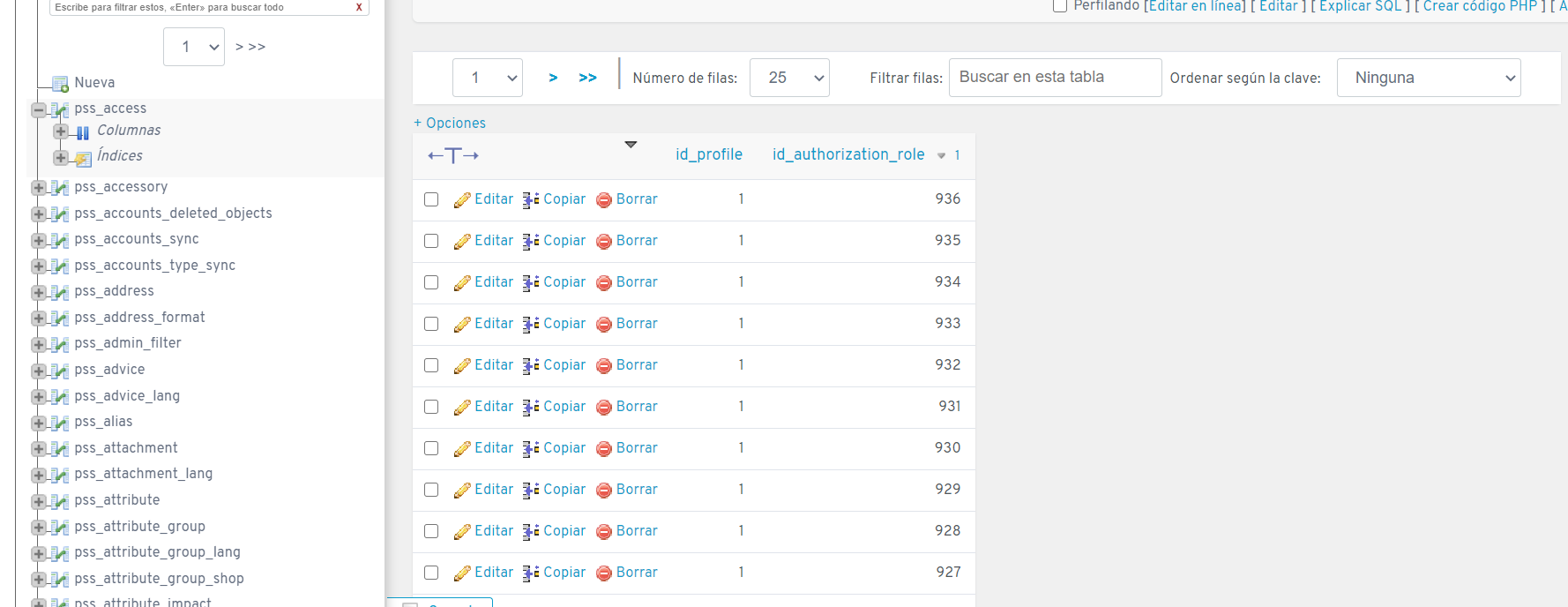
Task: Check the checkbox for row 933
Action: (431, 324)
